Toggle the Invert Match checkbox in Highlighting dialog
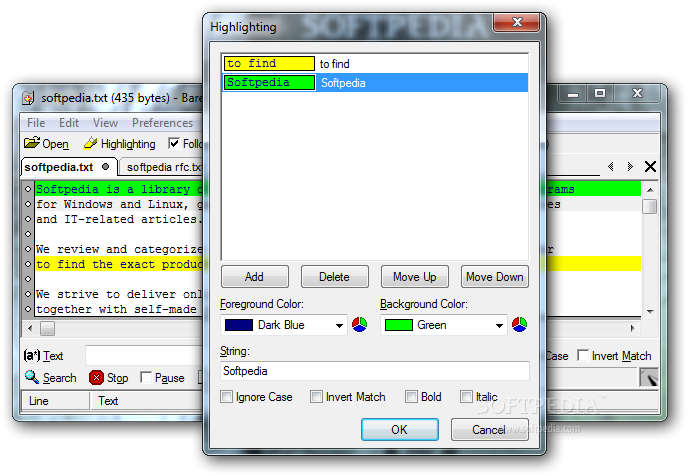The image size is (688, 476). click(x=316, y=397)
